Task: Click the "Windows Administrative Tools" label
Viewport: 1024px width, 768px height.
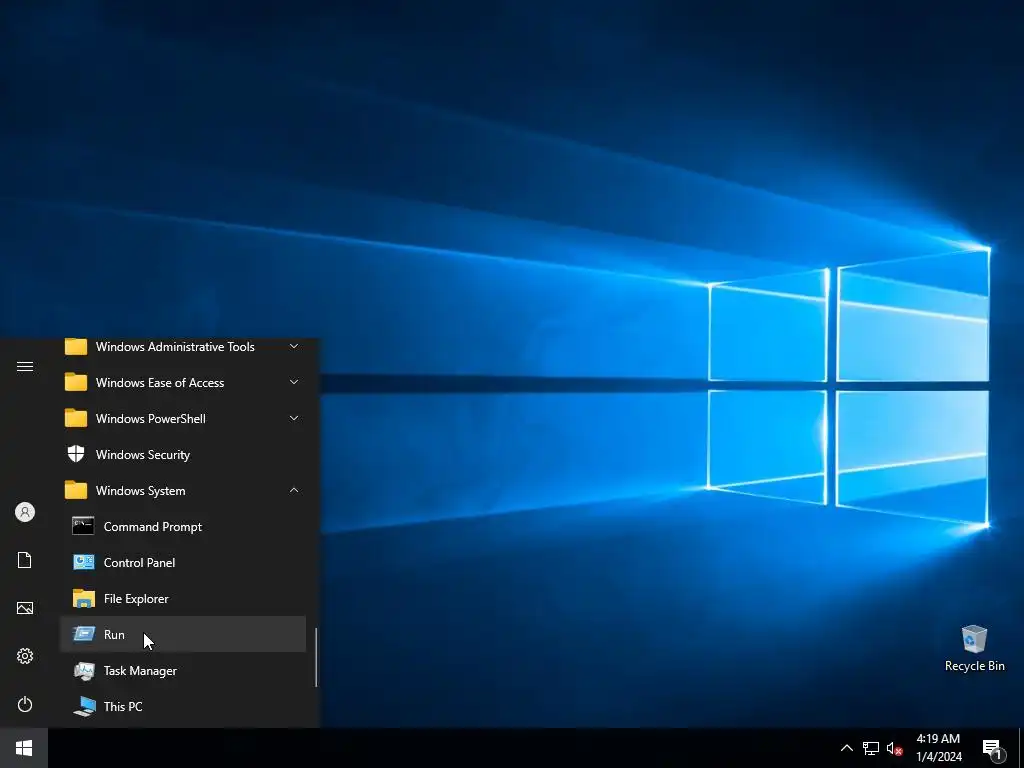Action: (x=175, y=347)
